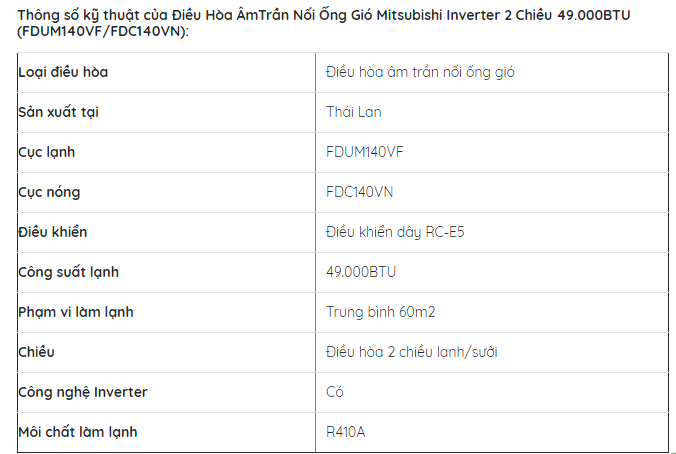Click the "Chiều" row label
The width and height of the screenshot is (676, 454).
(36, 352)
